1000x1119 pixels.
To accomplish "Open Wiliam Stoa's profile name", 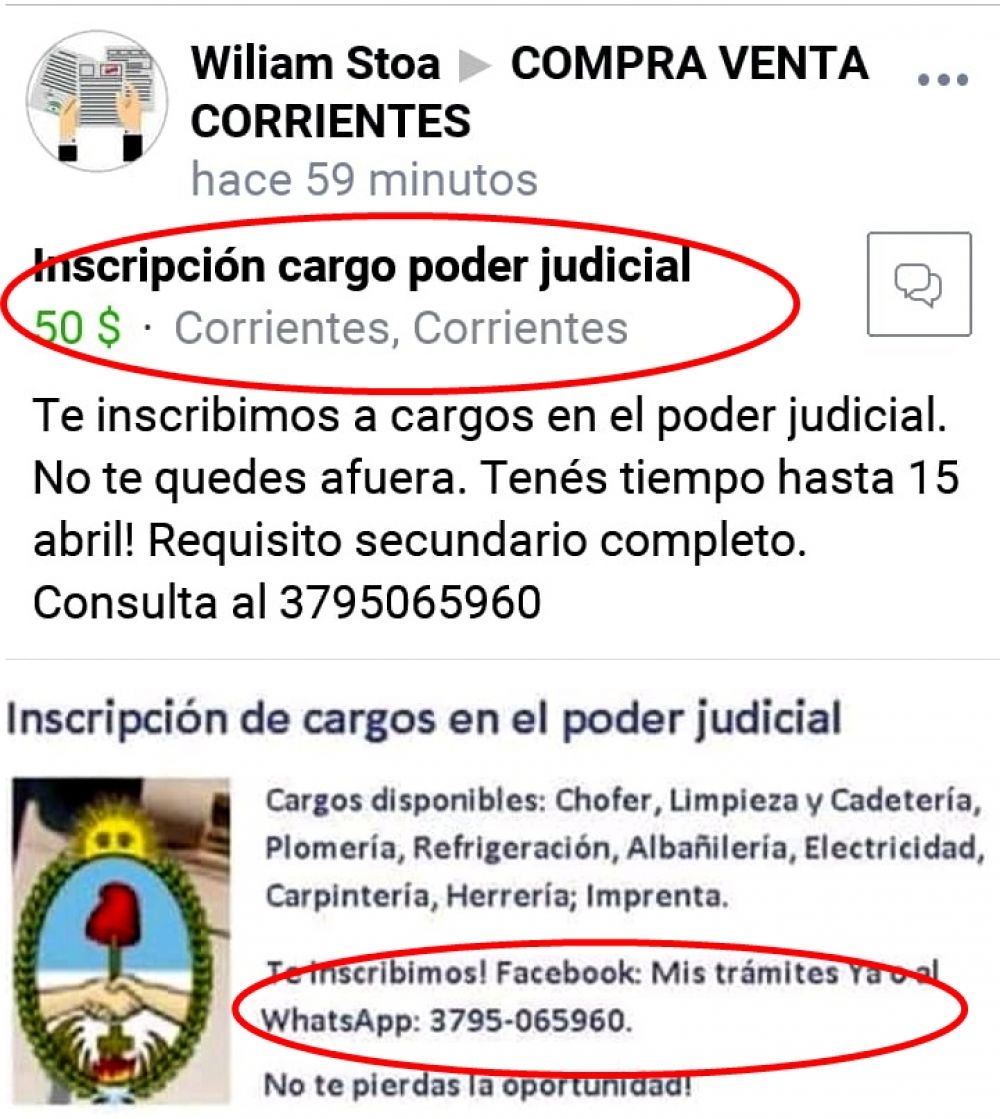I will click(x=315, y=64).
